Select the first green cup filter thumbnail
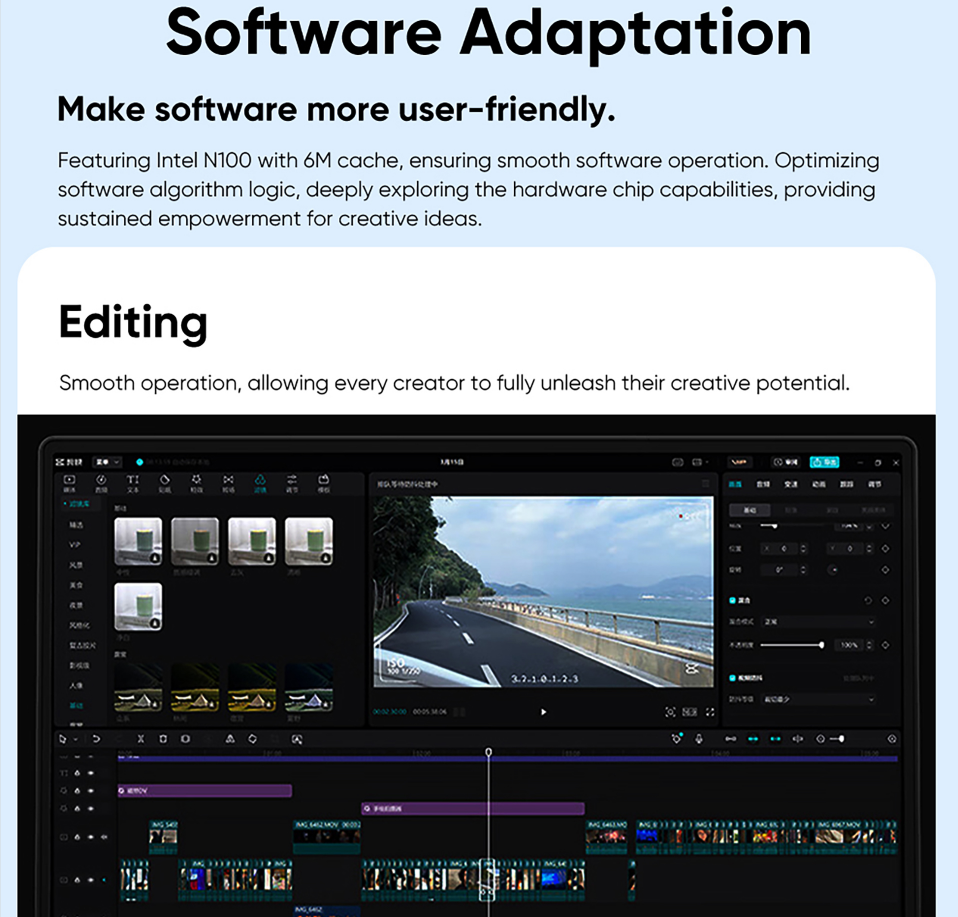 (138, 541)
